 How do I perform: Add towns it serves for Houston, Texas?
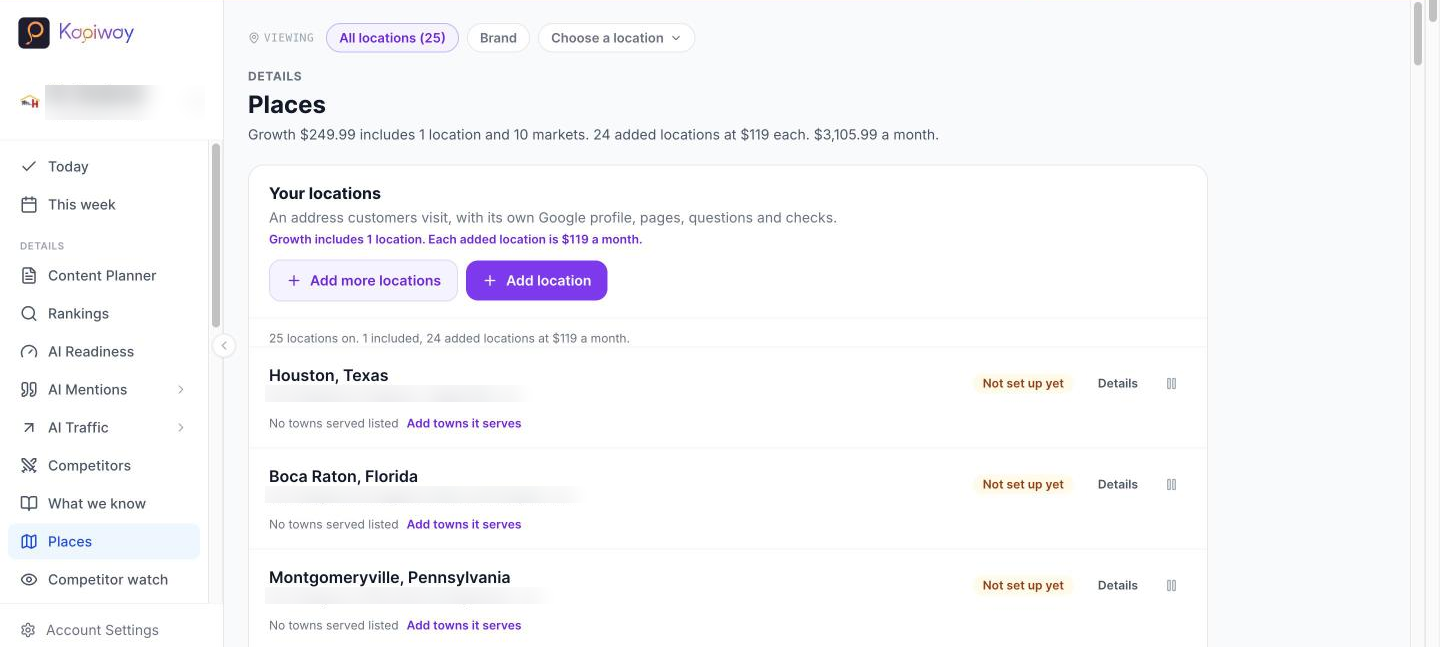coord(464,423)
